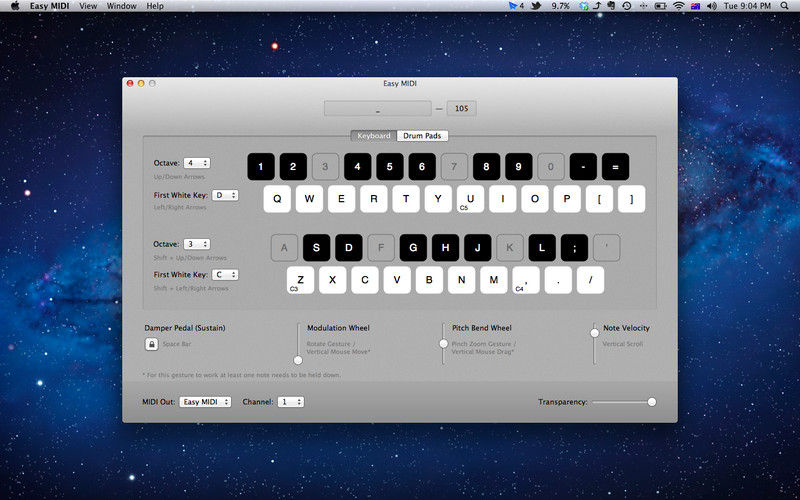Play the white Q key
800x500 pixels.
point(277,199)
